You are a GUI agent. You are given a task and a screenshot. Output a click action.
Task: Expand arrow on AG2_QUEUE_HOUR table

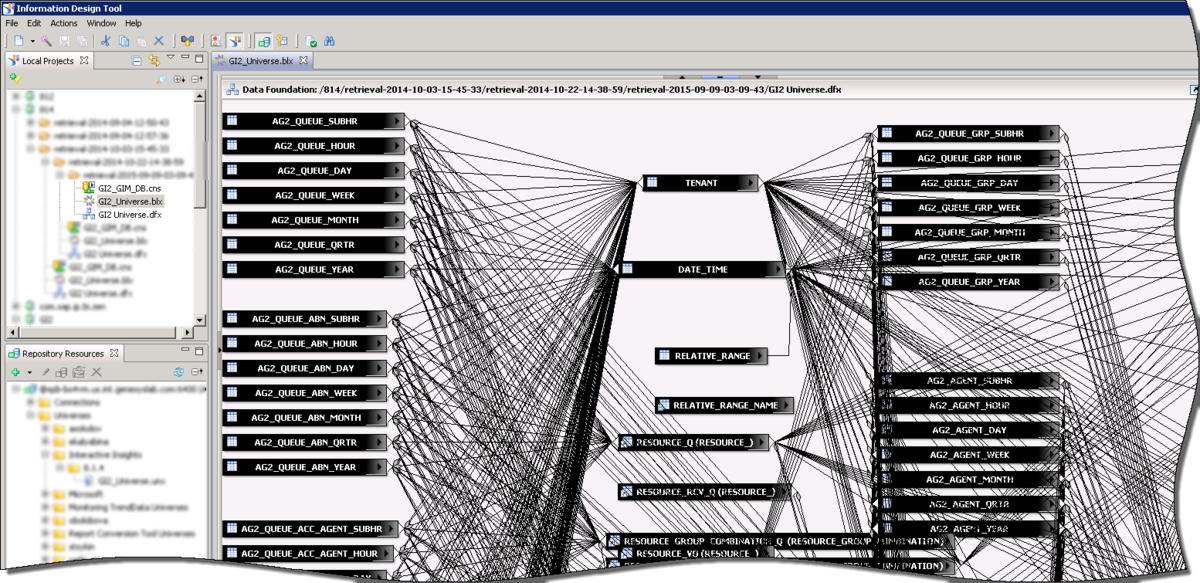(398, 146)
